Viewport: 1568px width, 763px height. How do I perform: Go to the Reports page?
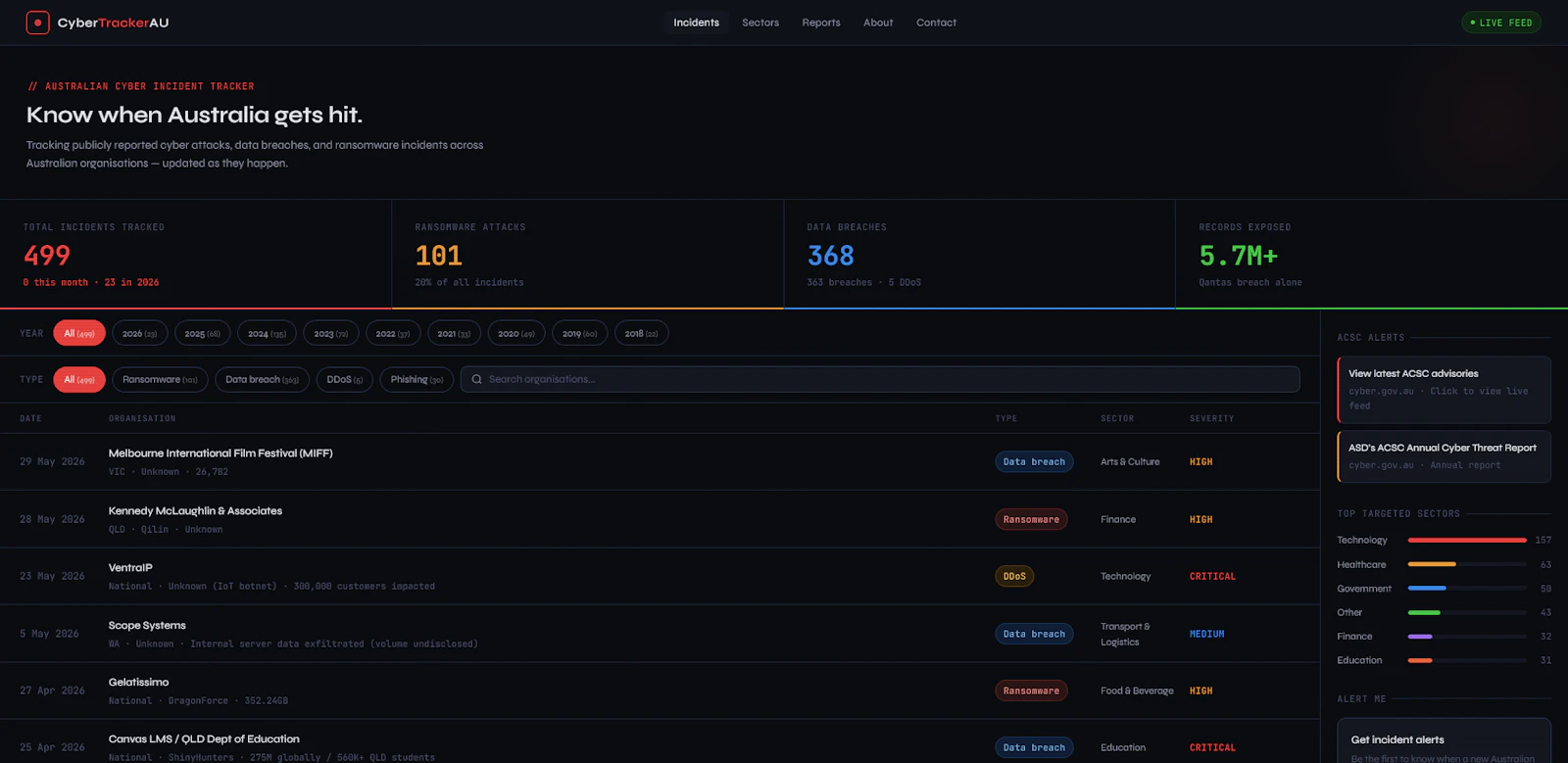pos(821,23)
